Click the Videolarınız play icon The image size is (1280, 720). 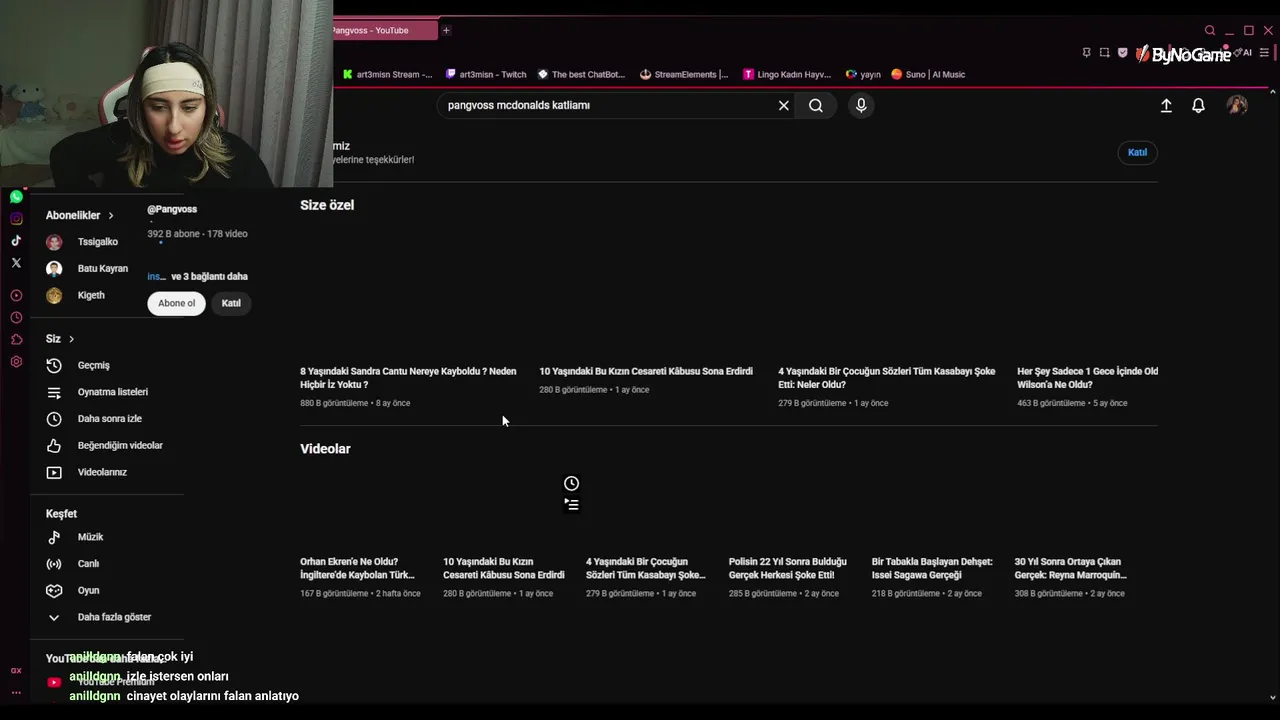click(x=54, y=472)
